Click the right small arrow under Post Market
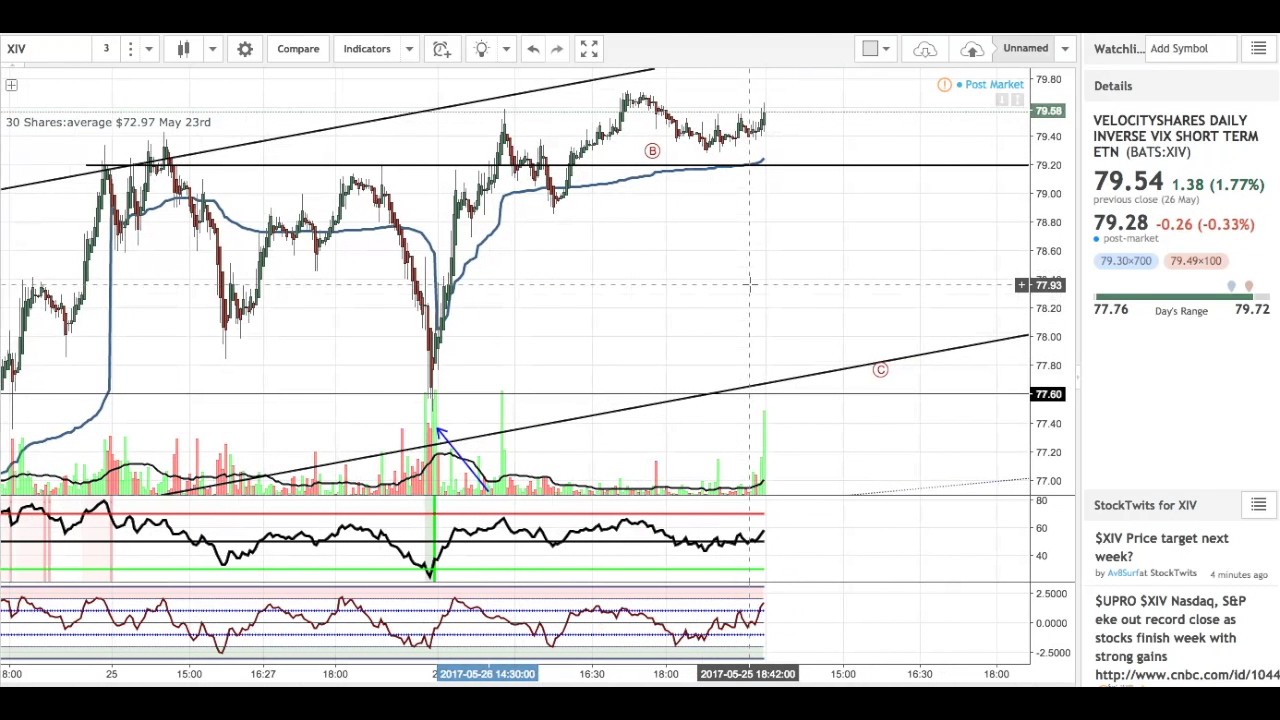Viewport: 1280px width, 720px height. (x=1018, y=100)
